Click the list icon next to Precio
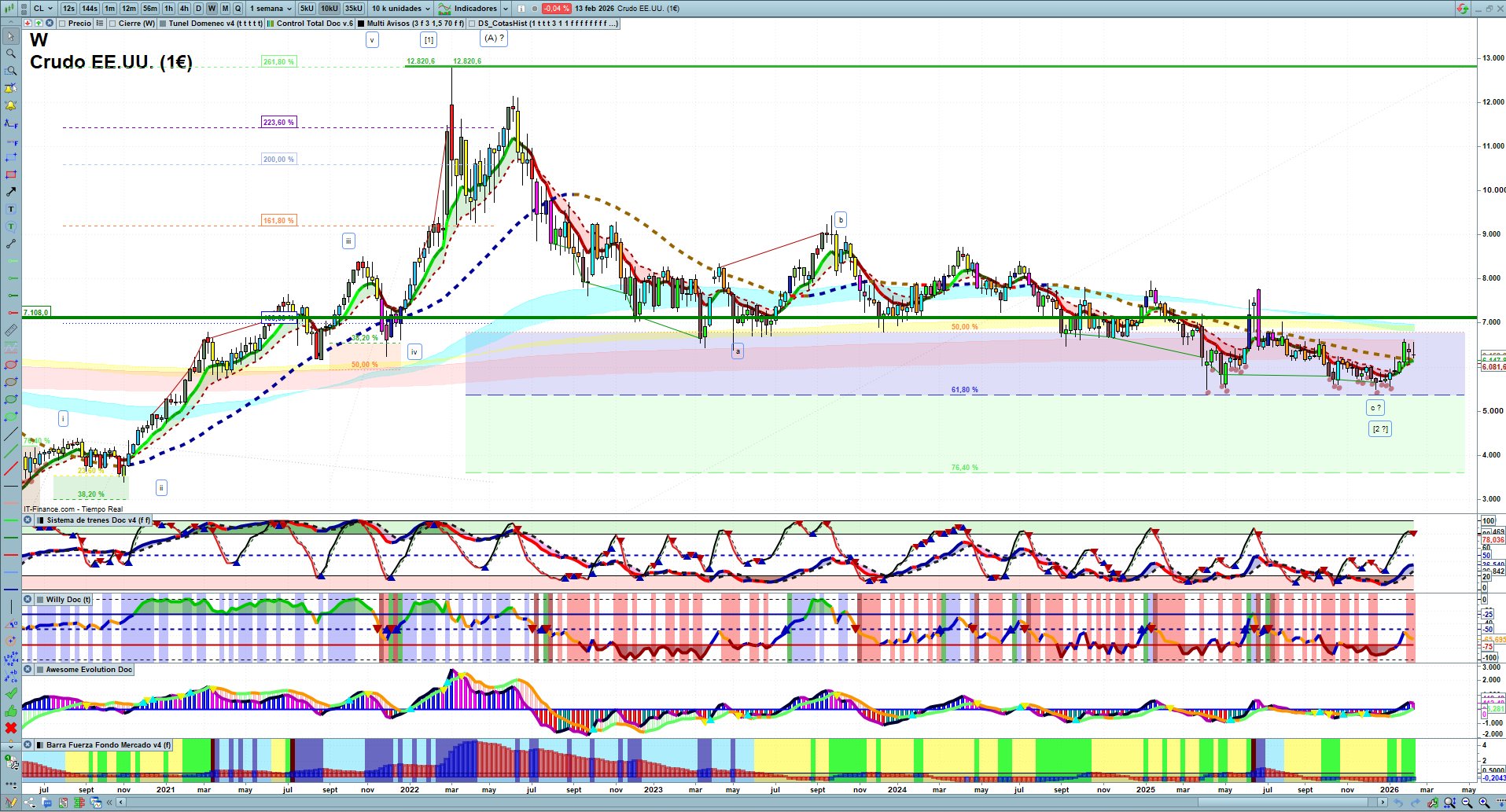This screenshot has width=1506, height=812. (x=100, y=24)
